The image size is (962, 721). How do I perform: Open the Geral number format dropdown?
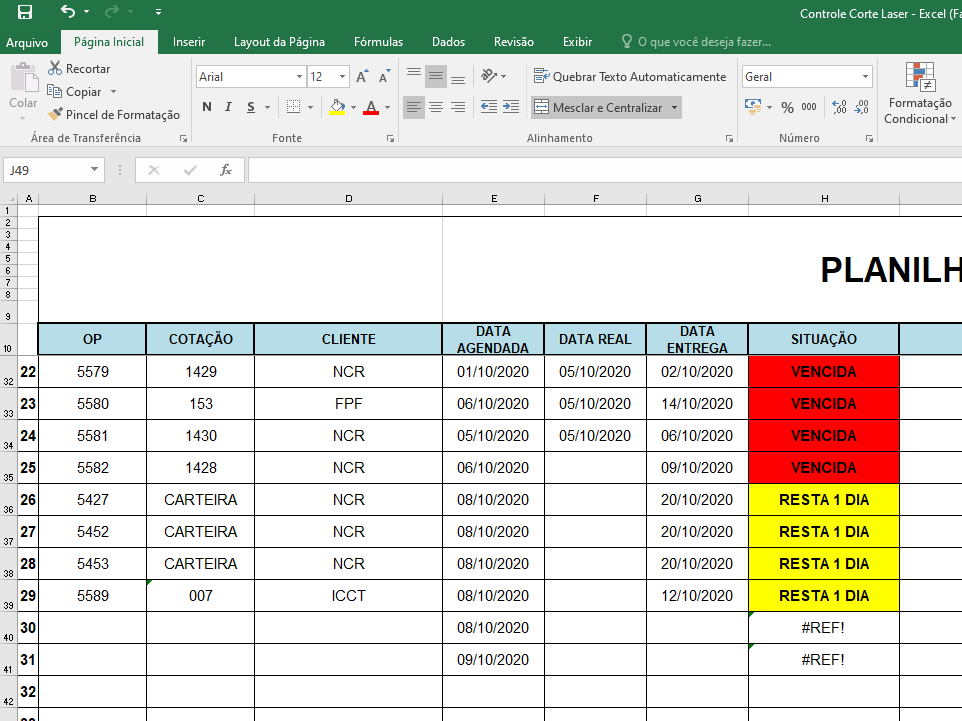(865, 77)
